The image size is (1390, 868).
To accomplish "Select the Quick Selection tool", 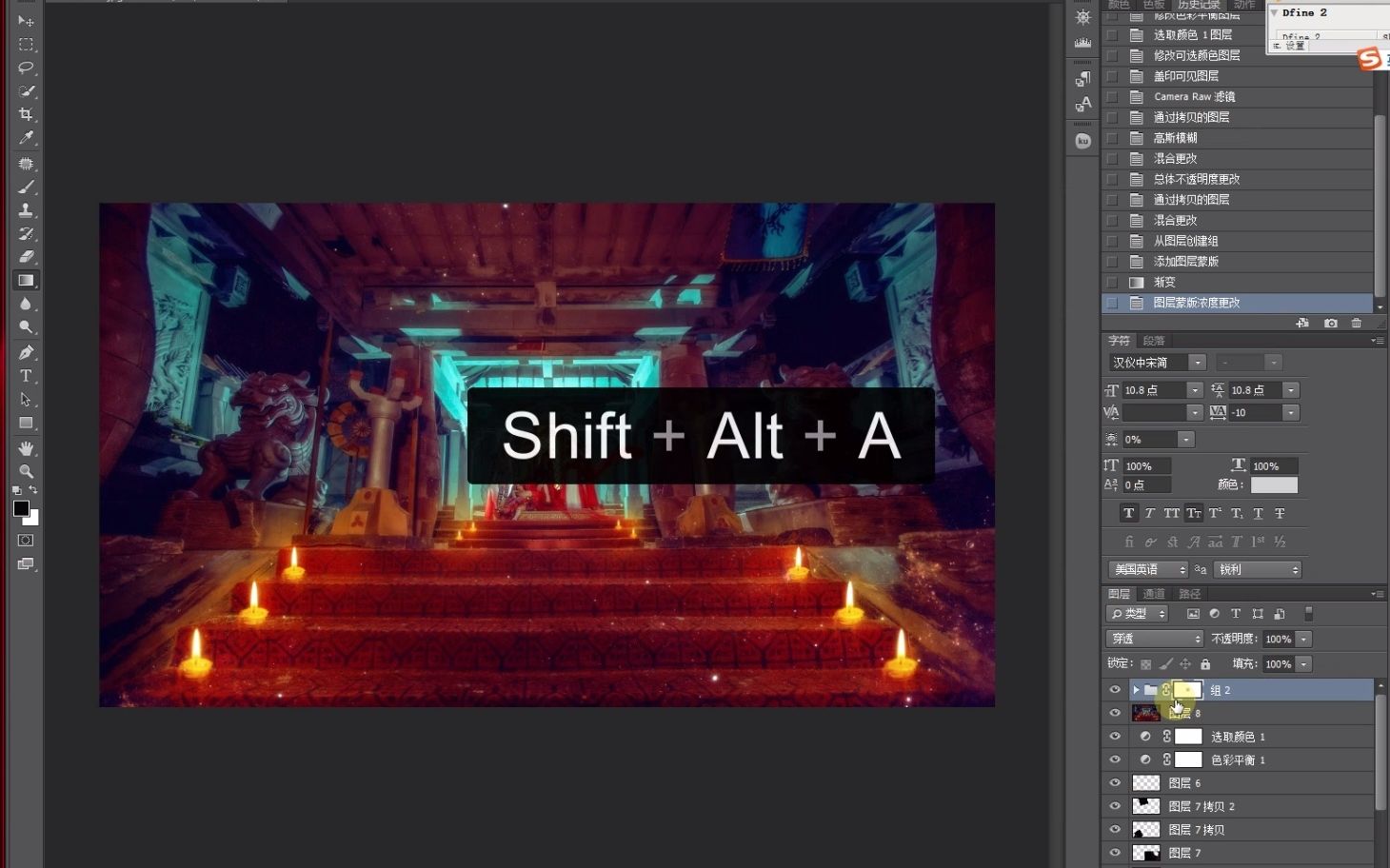I will 26,91.
